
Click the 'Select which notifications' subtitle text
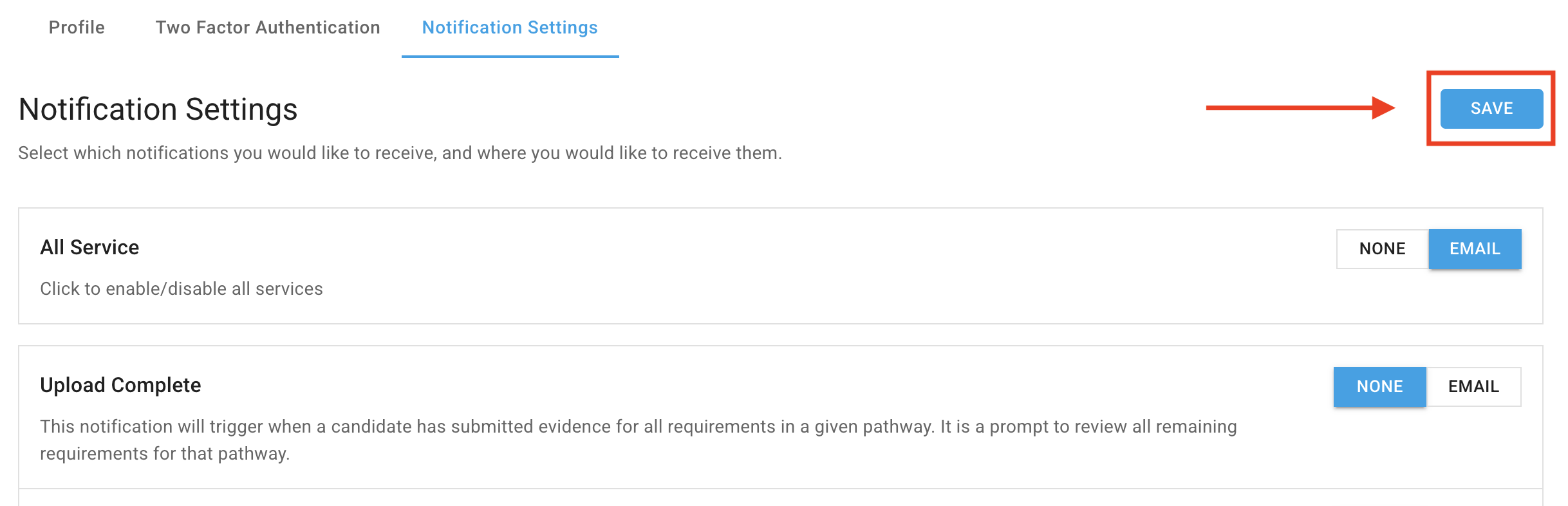click(400, 153)
